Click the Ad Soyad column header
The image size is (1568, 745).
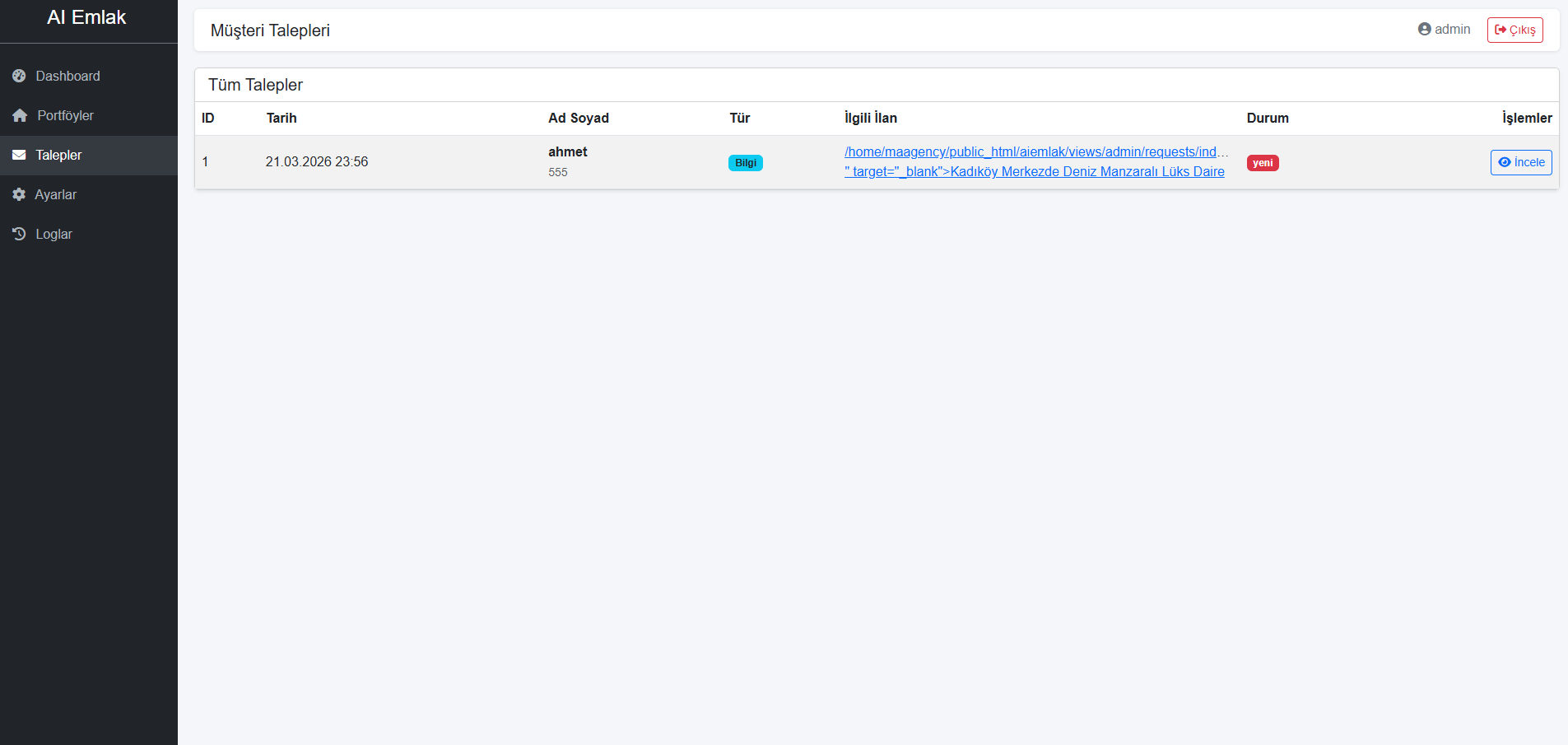pyautogui.click(x=579, y=118)
